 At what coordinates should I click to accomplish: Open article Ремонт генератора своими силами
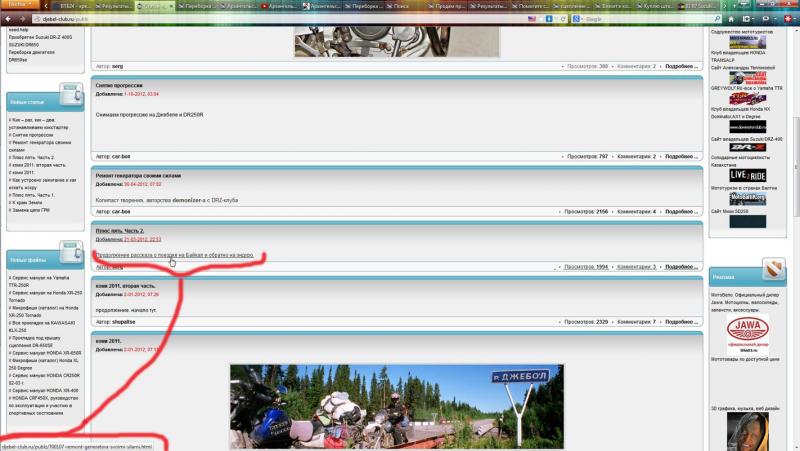pos(138,176)
